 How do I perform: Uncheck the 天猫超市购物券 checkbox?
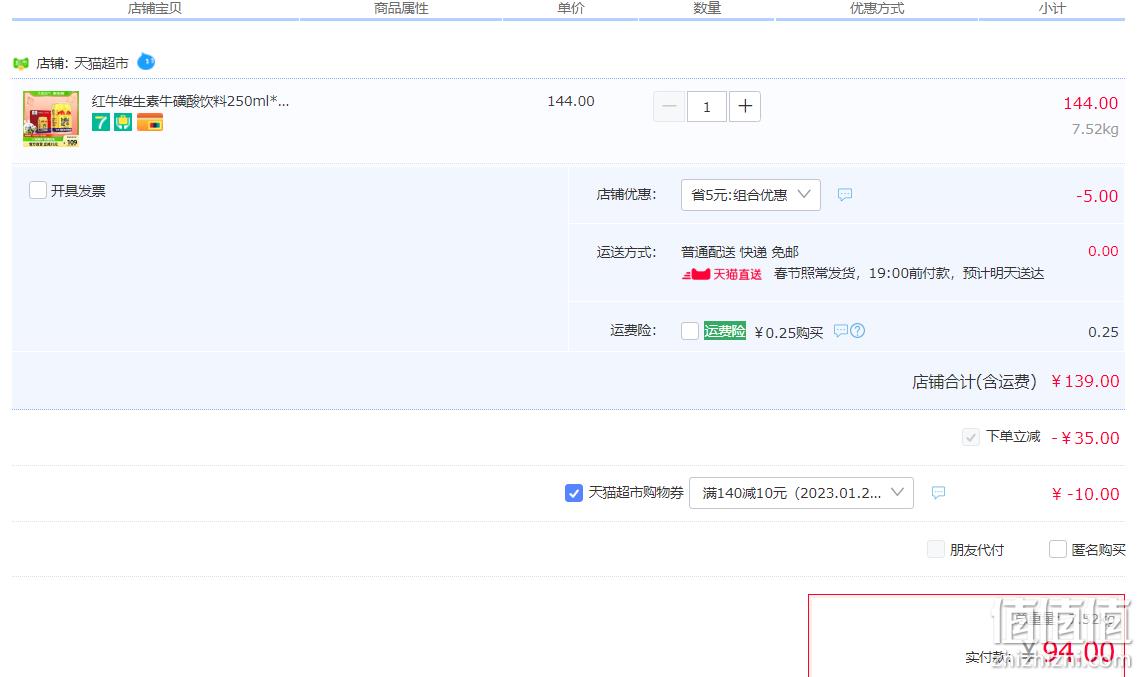point(573,493)
